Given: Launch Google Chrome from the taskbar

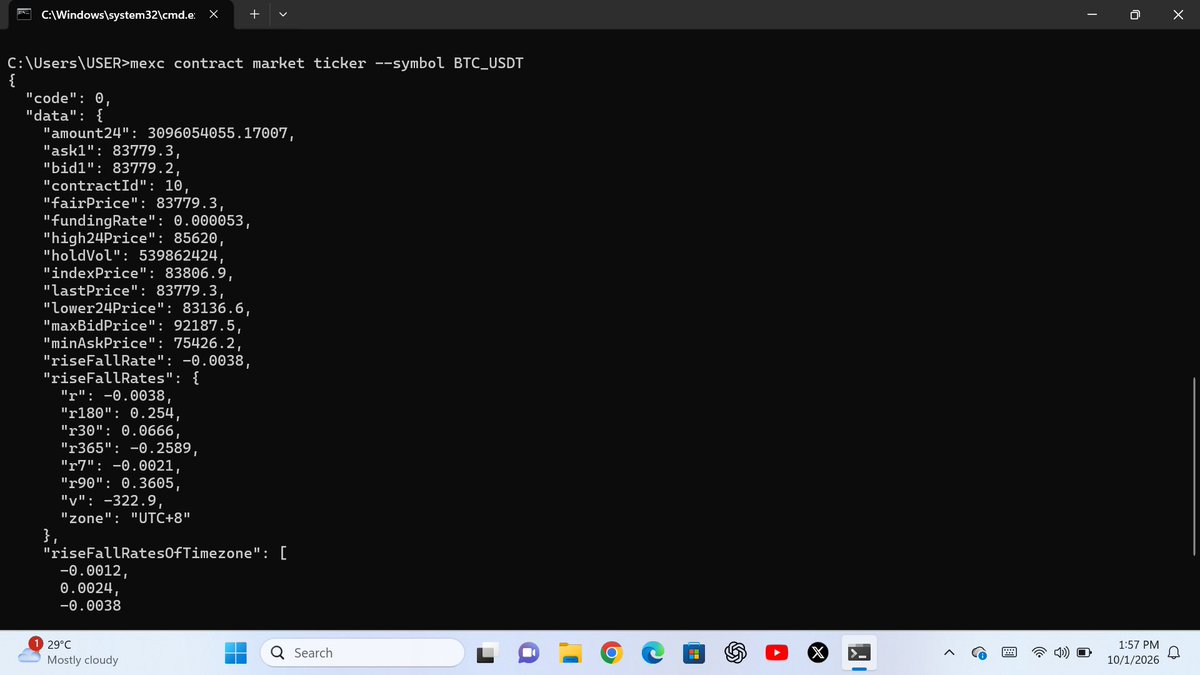Looking at the screenshot, I should [611, 653].
